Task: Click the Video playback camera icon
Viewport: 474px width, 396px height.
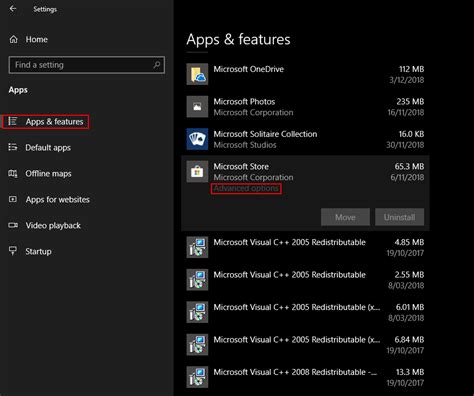Action: click(13, 226)
